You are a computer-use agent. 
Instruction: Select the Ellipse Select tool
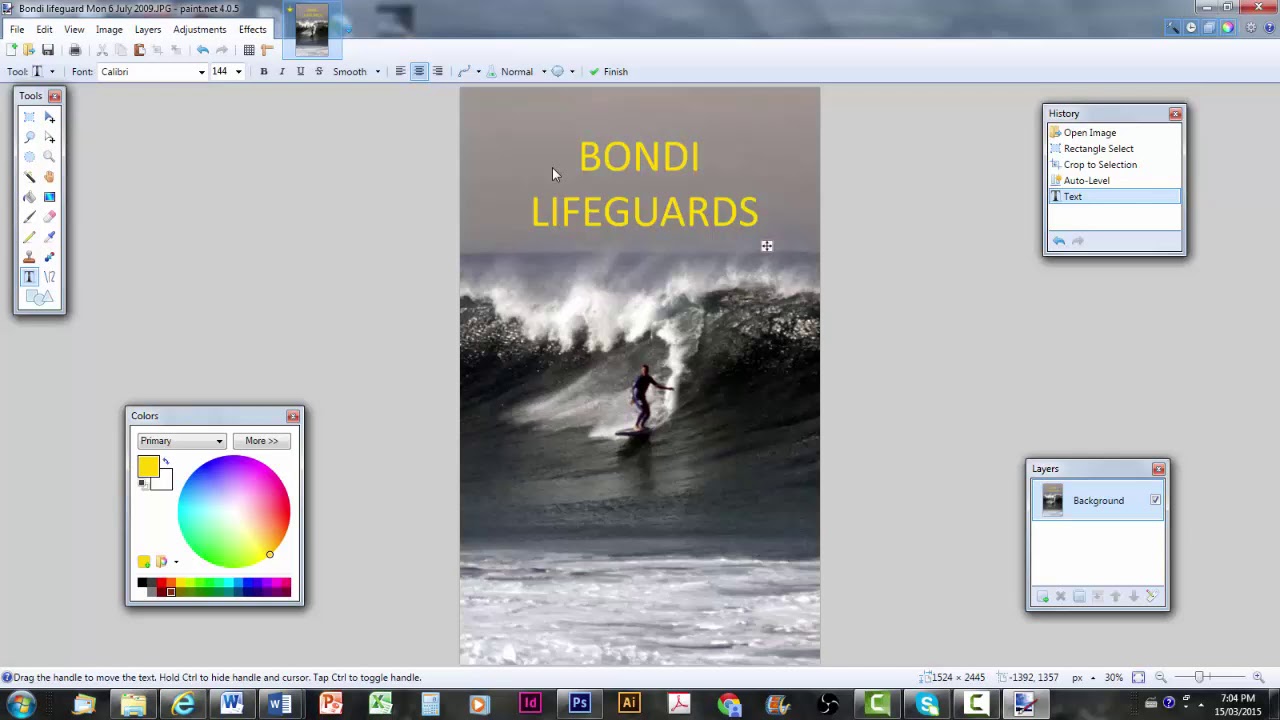29,157
